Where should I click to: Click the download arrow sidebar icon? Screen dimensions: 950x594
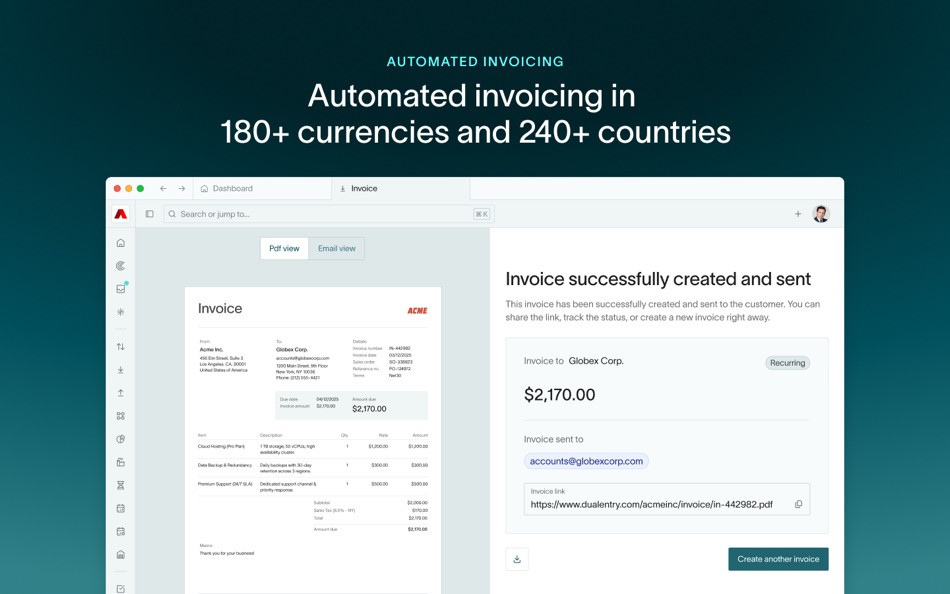121,370
